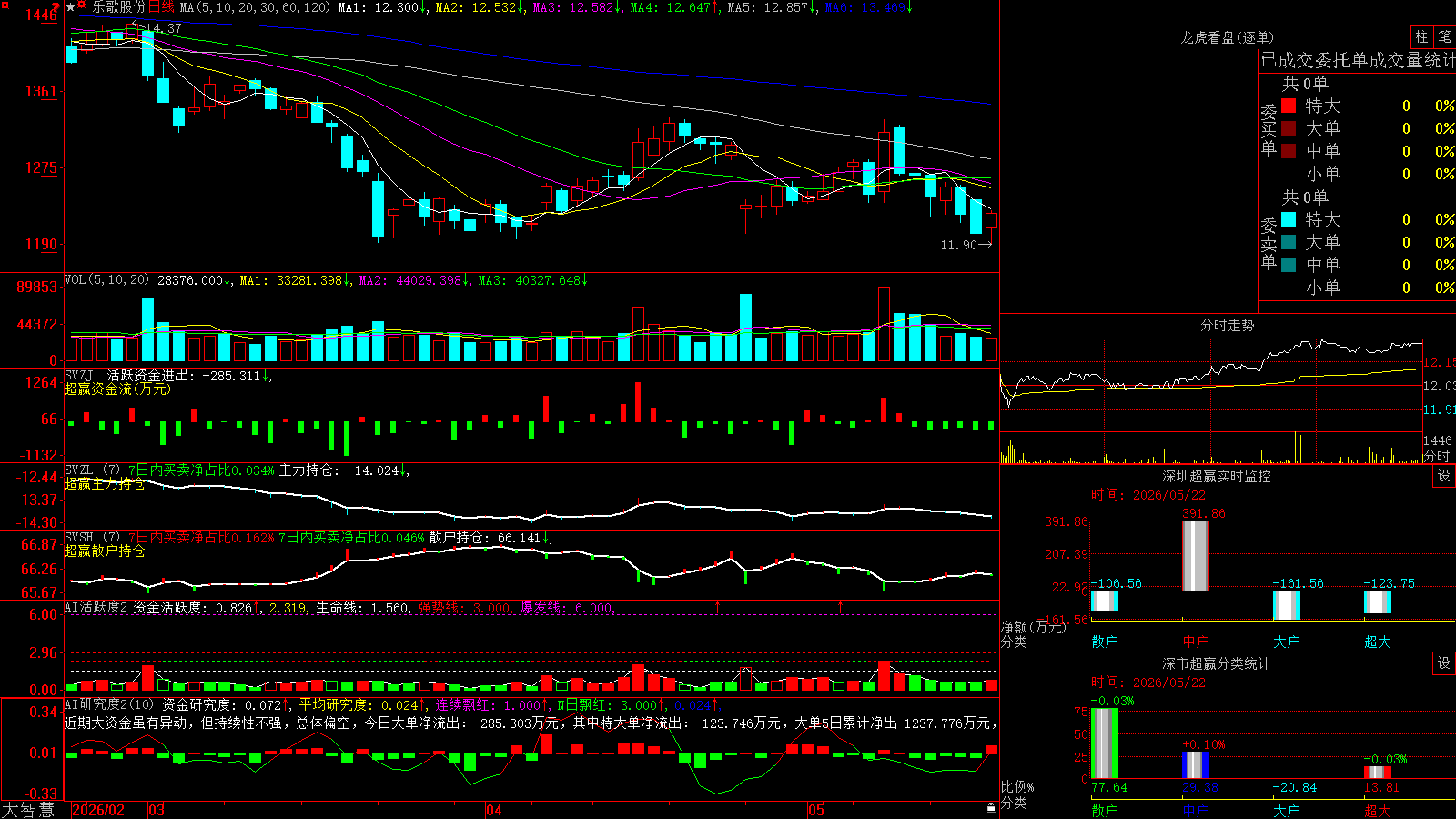Click the 11.90 low price label on the K-line

959,245
